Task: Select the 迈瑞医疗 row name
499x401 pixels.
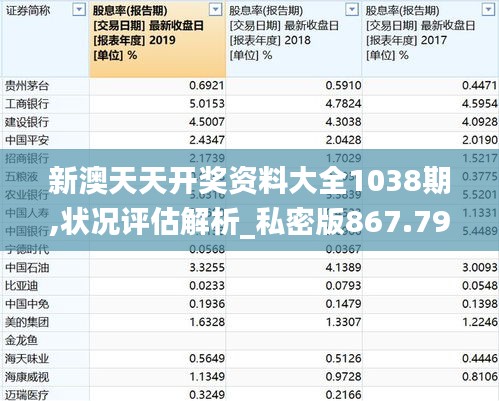Action: tap(27, 395)
